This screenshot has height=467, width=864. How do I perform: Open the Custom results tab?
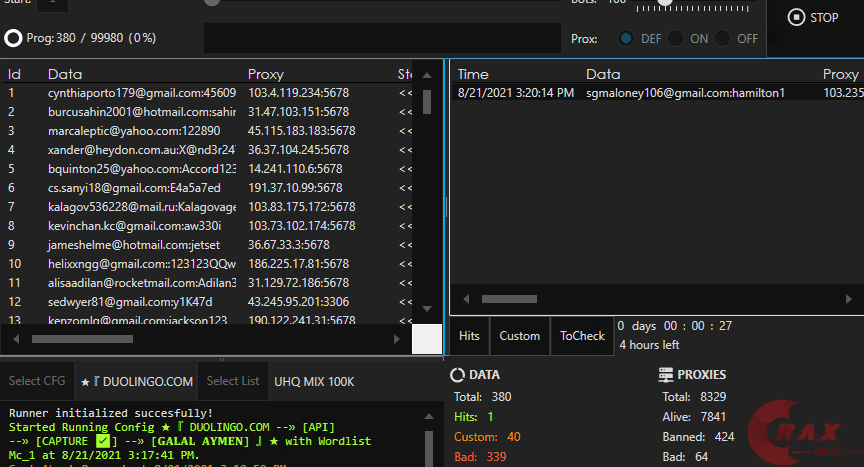pyautogui.click(x=519, y=336)
